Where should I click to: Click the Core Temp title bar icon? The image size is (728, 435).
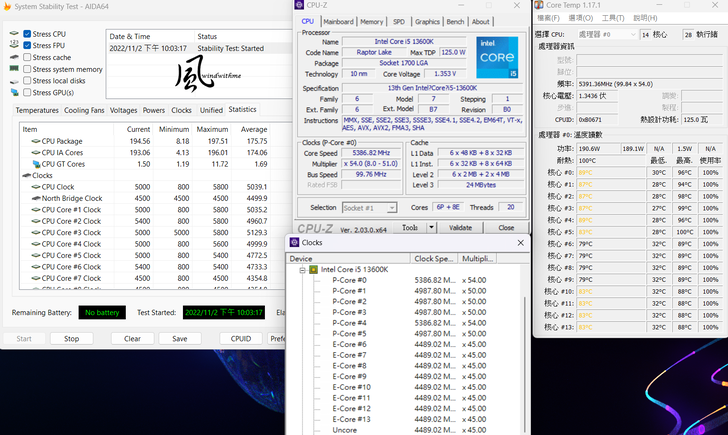540,5
